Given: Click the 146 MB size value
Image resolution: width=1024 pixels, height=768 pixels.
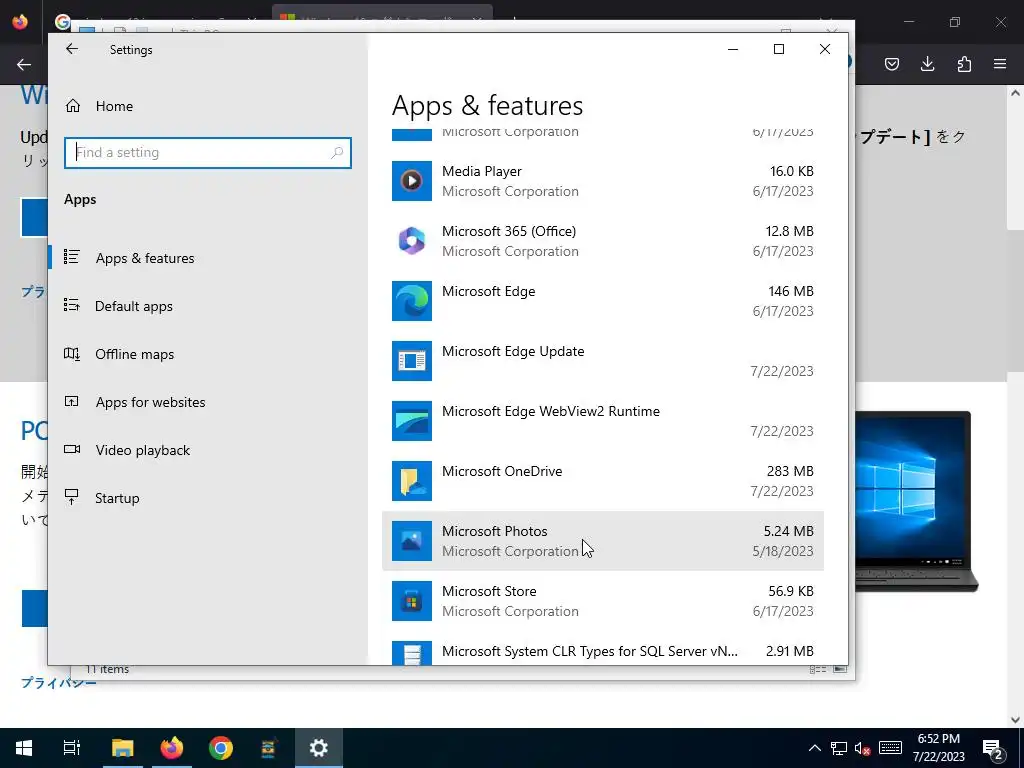Looking at the screenshot, I should (790, 291).
